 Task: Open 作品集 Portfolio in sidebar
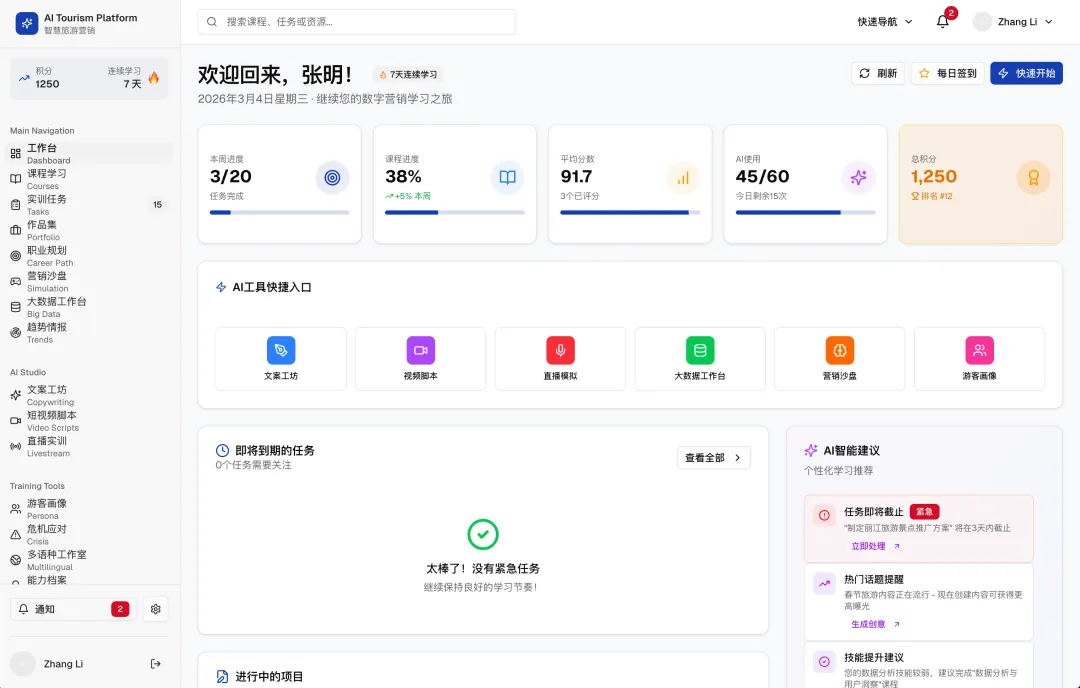point(90,230)
